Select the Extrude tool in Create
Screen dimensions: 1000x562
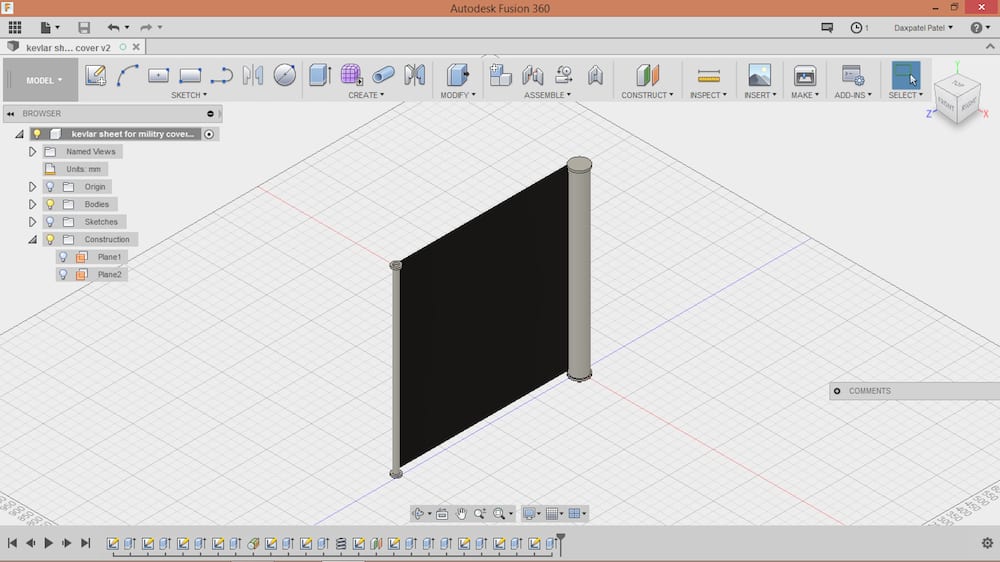(x=319, y=75)
